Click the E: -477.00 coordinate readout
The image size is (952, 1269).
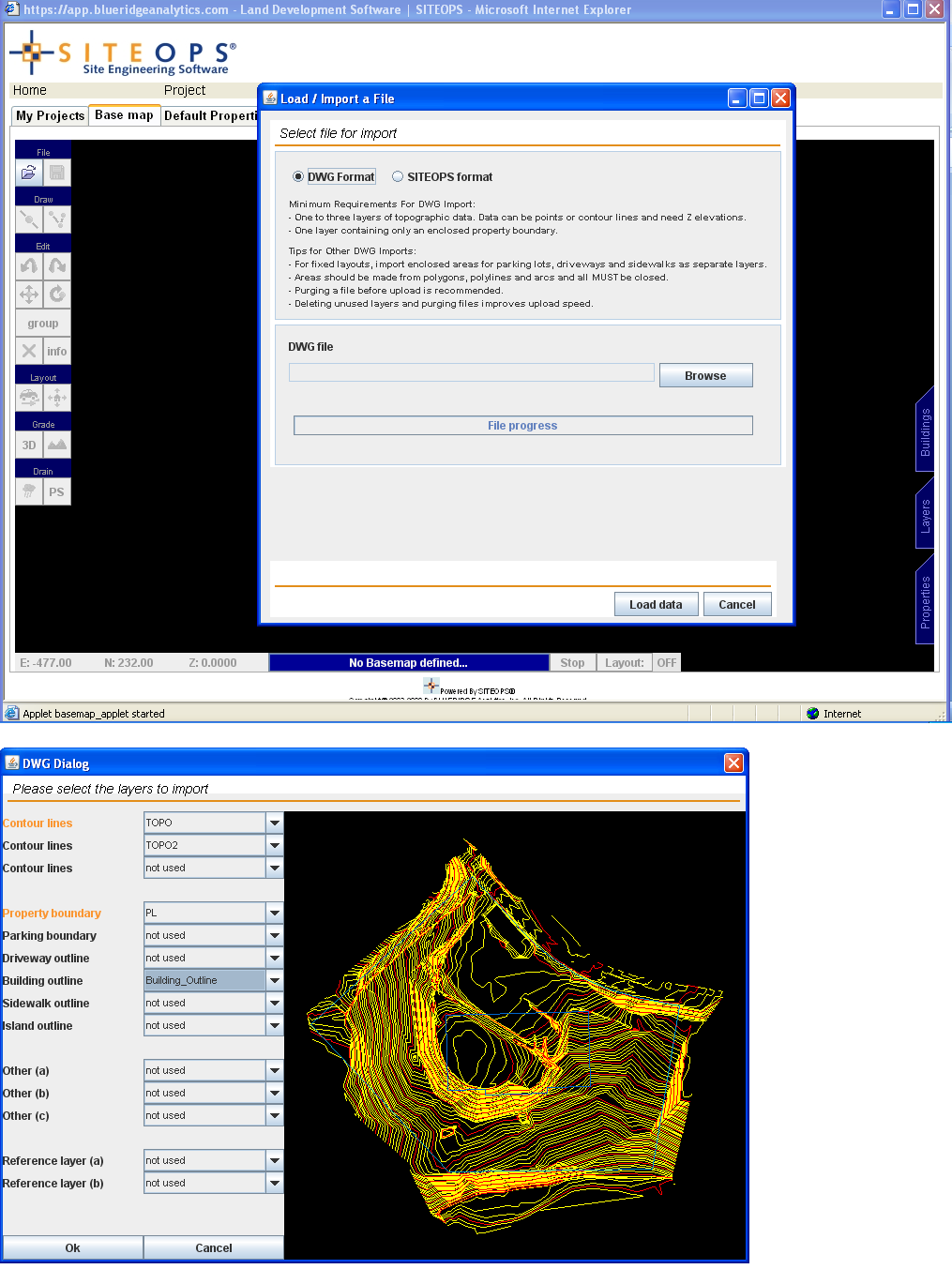click(x=46, y=662)
